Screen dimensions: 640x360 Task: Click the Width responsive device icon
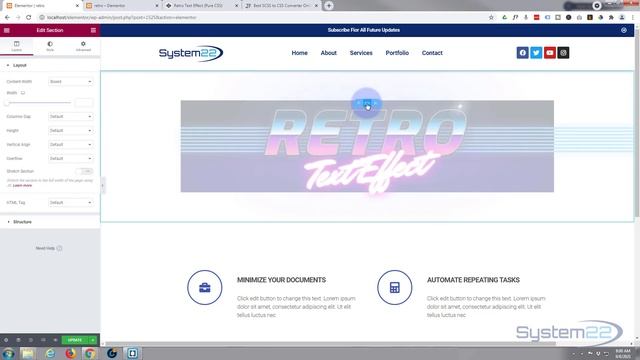pyautogui.click(x=23, y=93)
